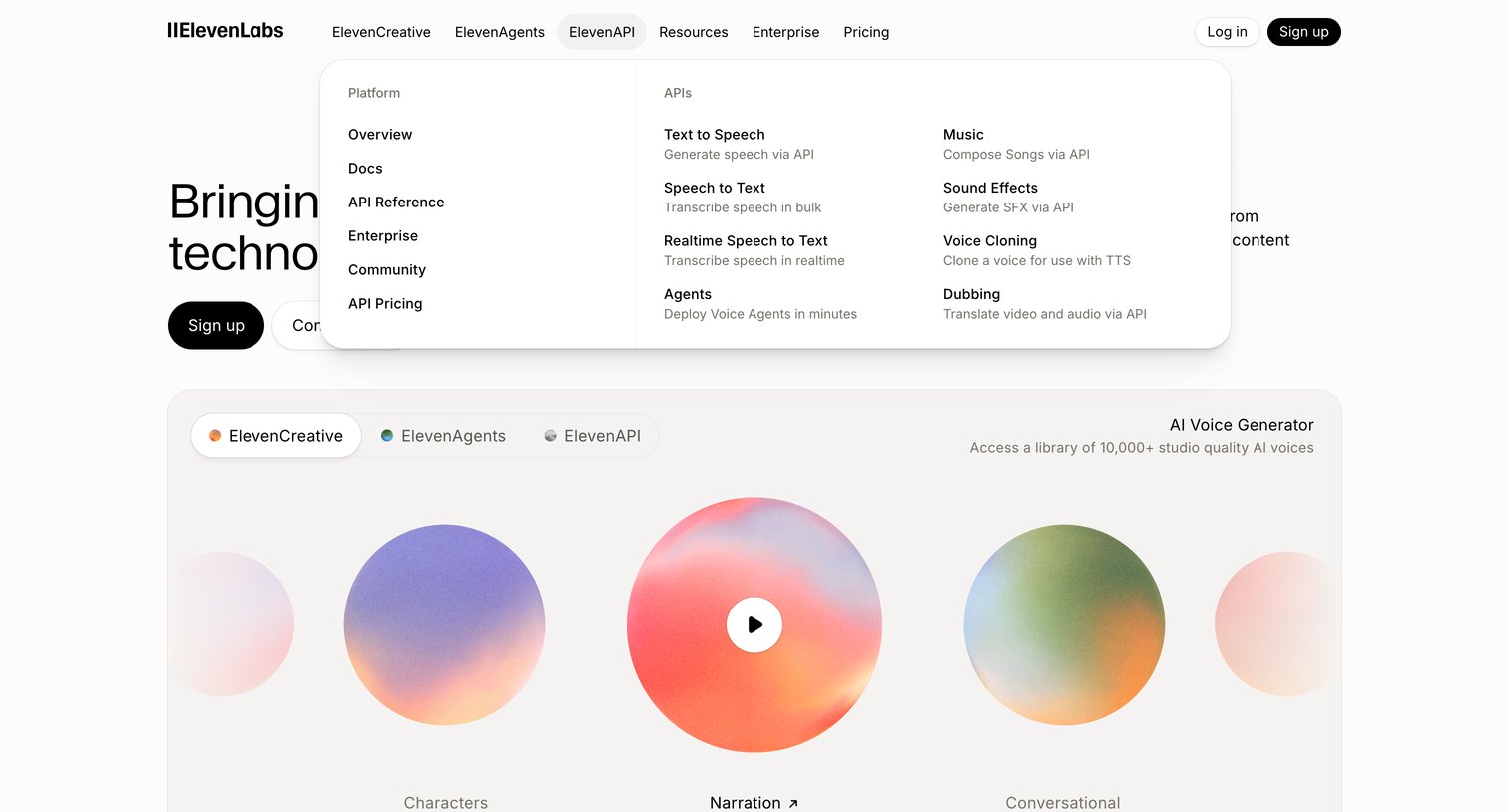Open the Community link
This screenshot has height=812, width=1509.
pos(387,269)
